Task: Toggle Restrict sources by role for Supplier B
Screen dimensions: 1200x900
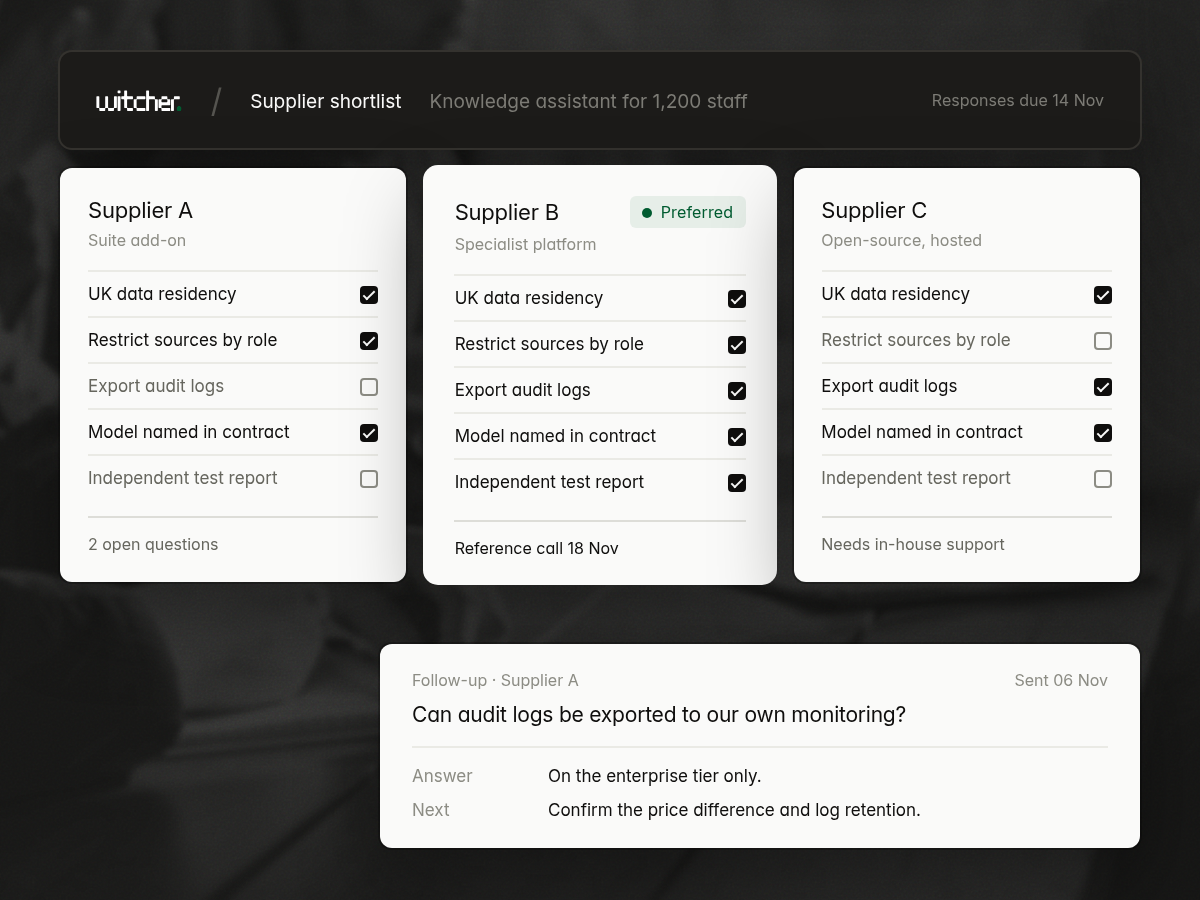Action: coord(737,345)
